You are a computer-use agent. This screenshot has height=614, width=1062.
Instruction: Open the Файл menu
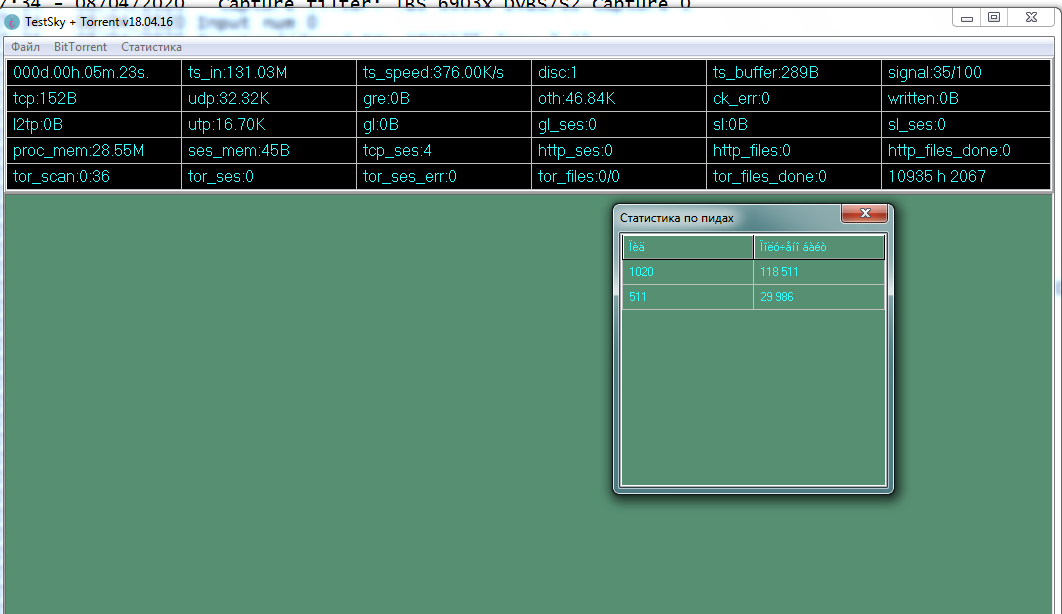[x=26, y=47]
